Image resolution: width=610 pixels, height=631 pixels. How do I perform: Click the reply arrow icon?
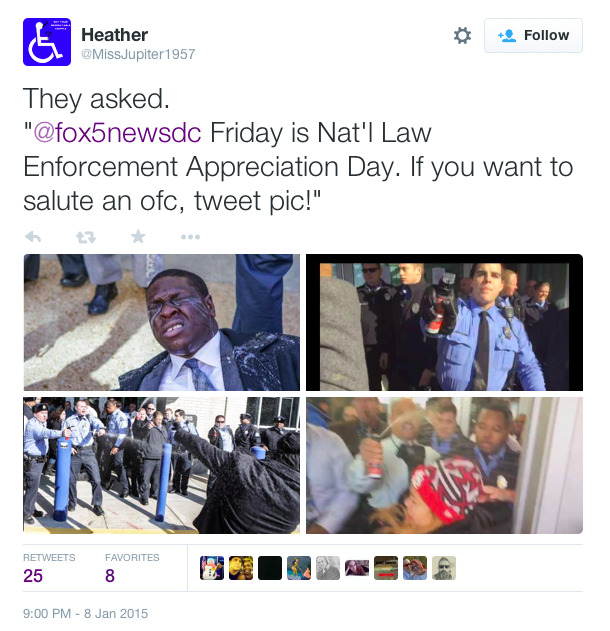33,237
